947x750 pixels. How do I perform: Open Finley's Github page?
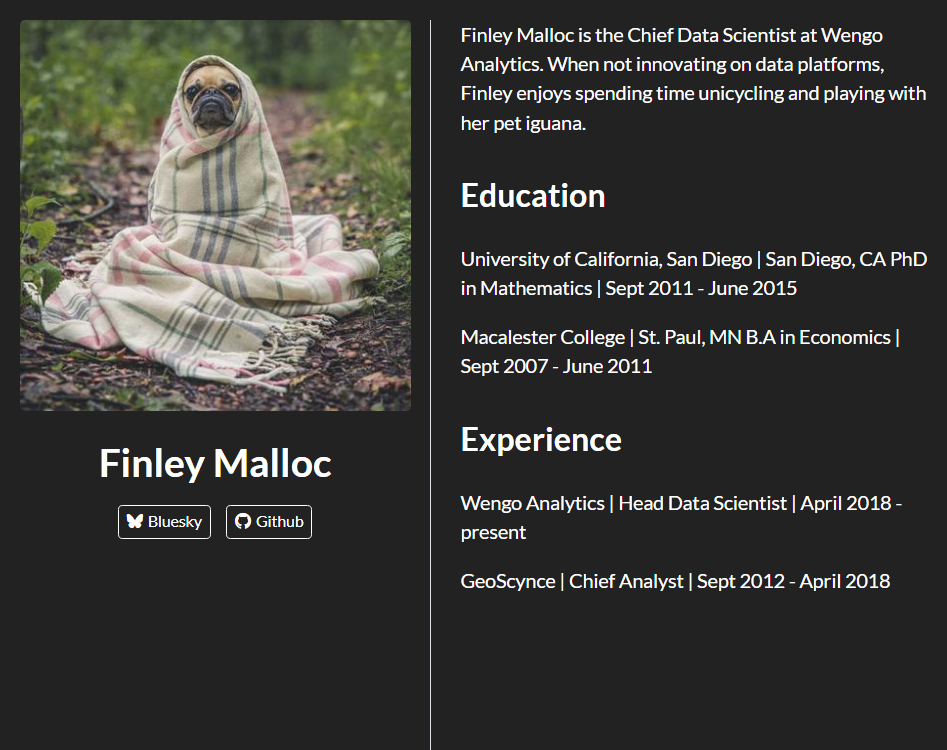(x=268, y=521)
